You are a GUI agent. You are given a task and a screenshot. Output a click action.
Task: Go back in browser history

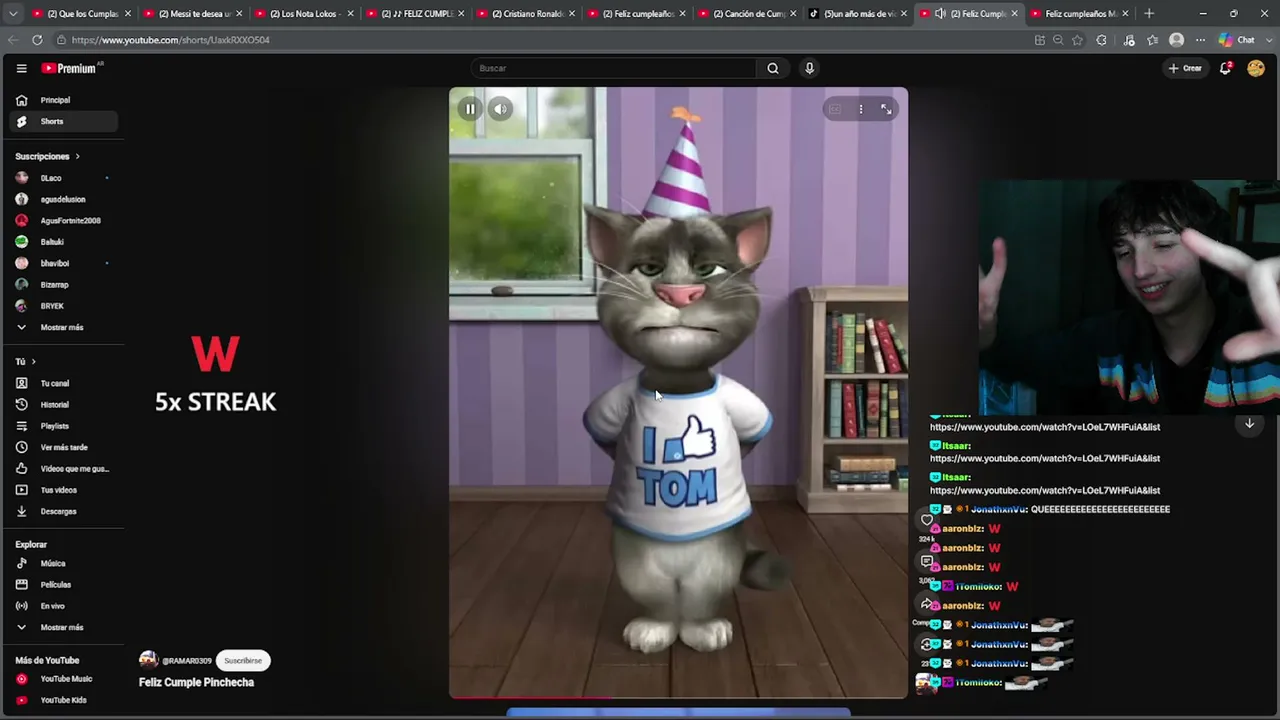pyautogui.click(x=13, y=40)
